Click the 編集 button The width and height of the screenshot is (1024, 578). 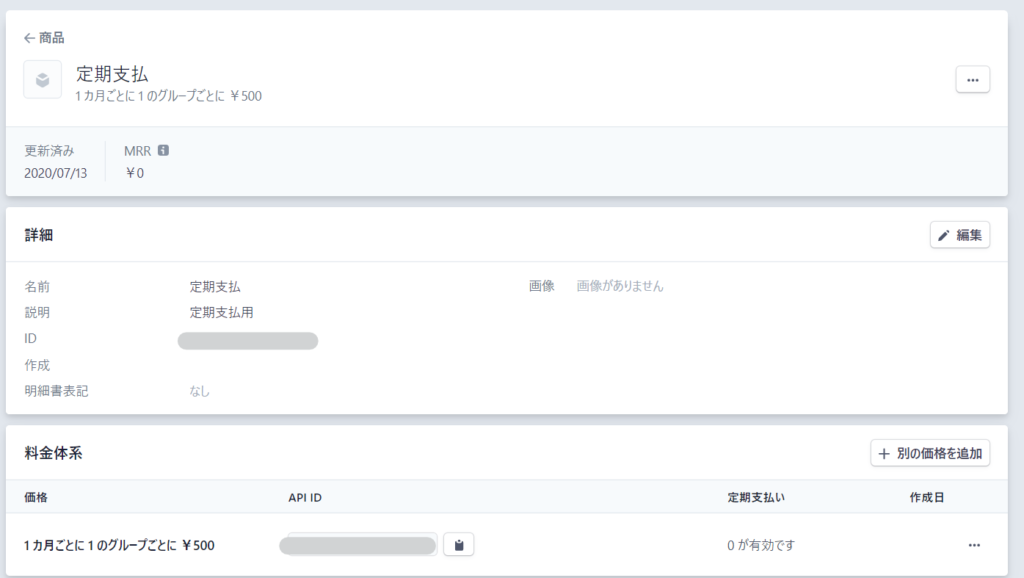(959, 235)
